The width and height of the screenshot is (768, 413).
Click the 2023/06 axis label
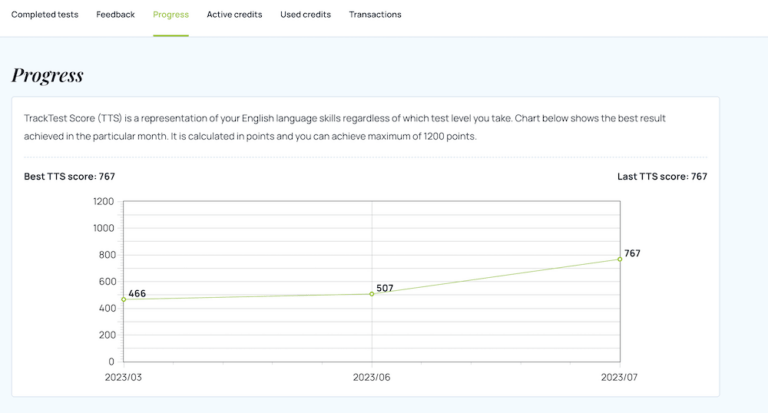click(x=372, y=377)
